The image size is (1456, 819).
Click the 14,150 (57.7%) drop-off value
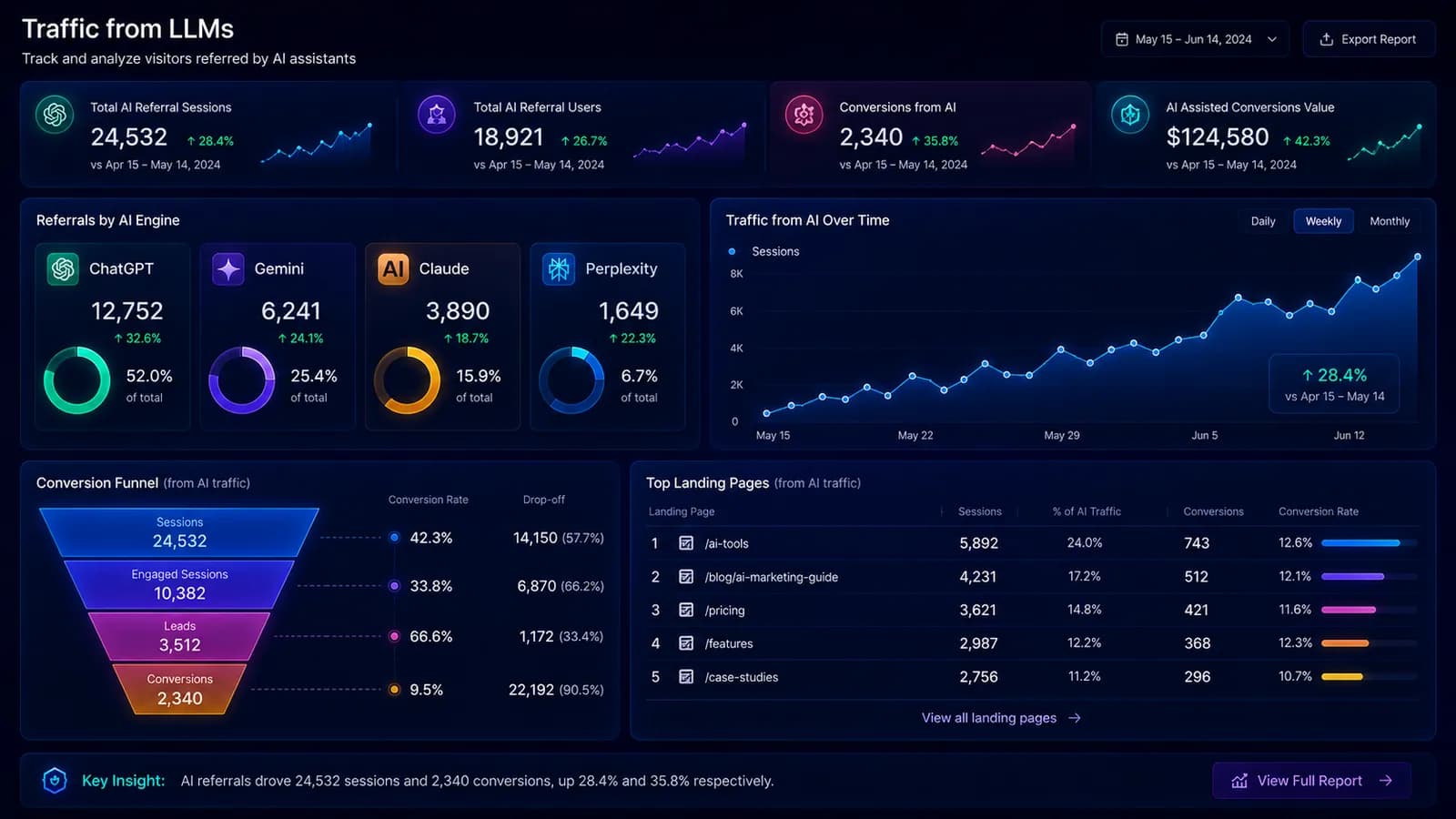point(558,538)
